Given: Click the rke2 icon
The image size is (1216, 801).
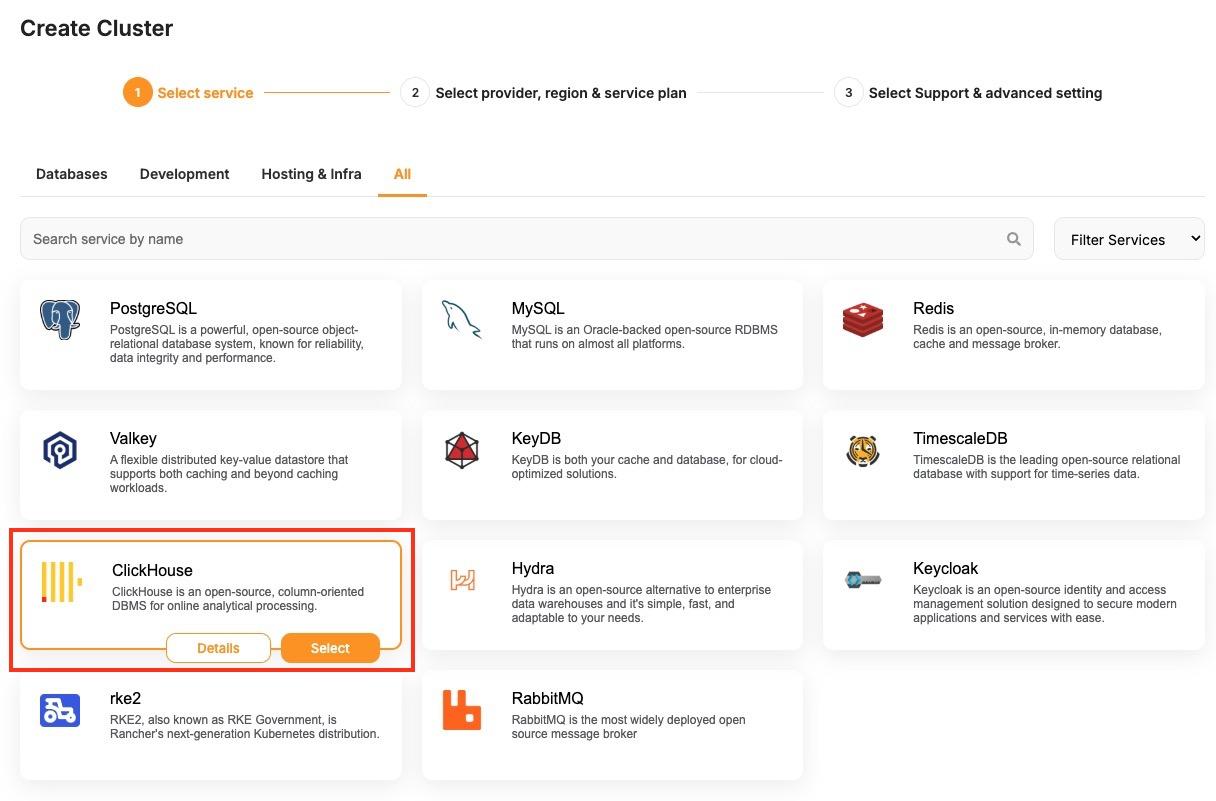Looking at the screenshot, I should click(x=60, y=710).
